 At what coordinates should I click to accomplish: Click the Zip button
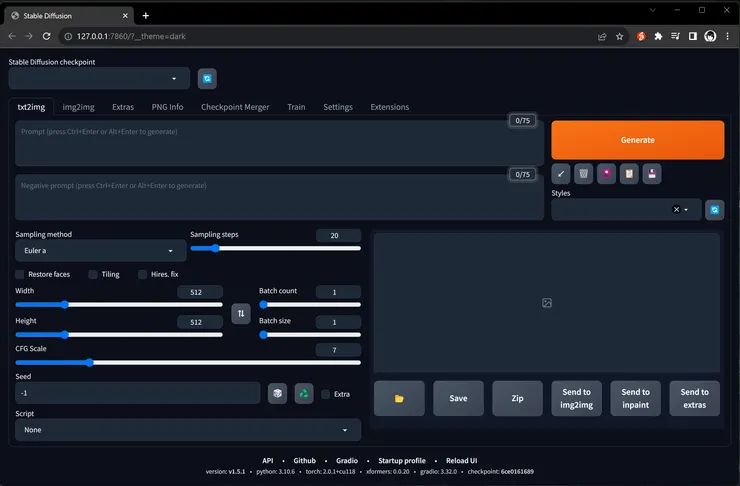coord(517,398)
